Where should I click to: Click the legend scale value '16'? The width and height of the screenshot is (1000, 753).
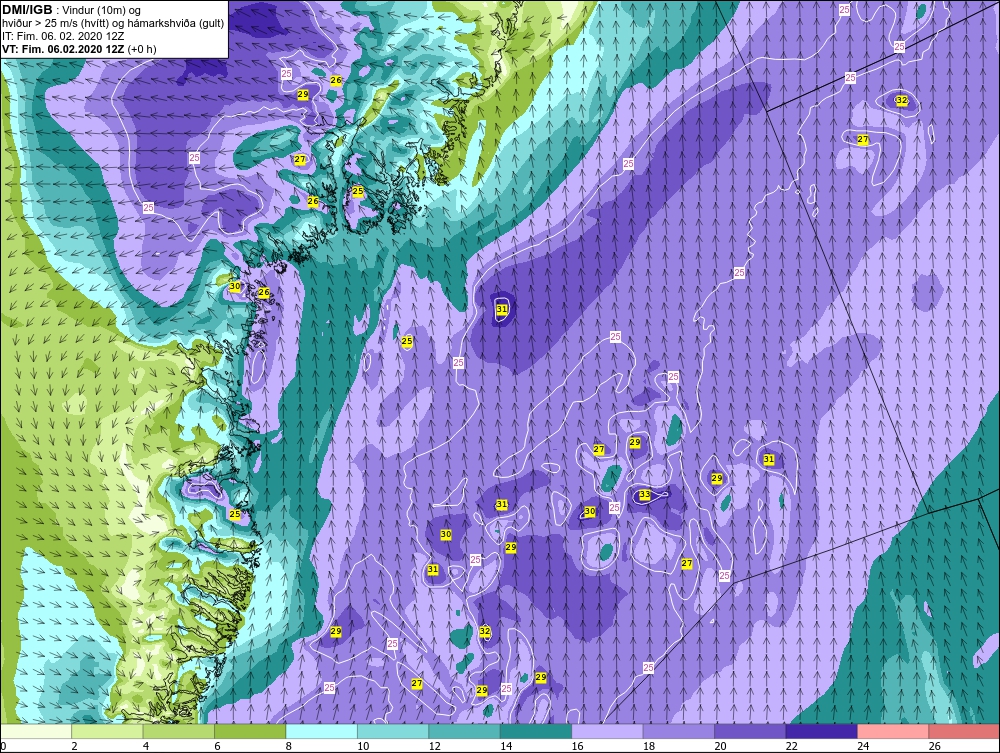tap(577, 746)
